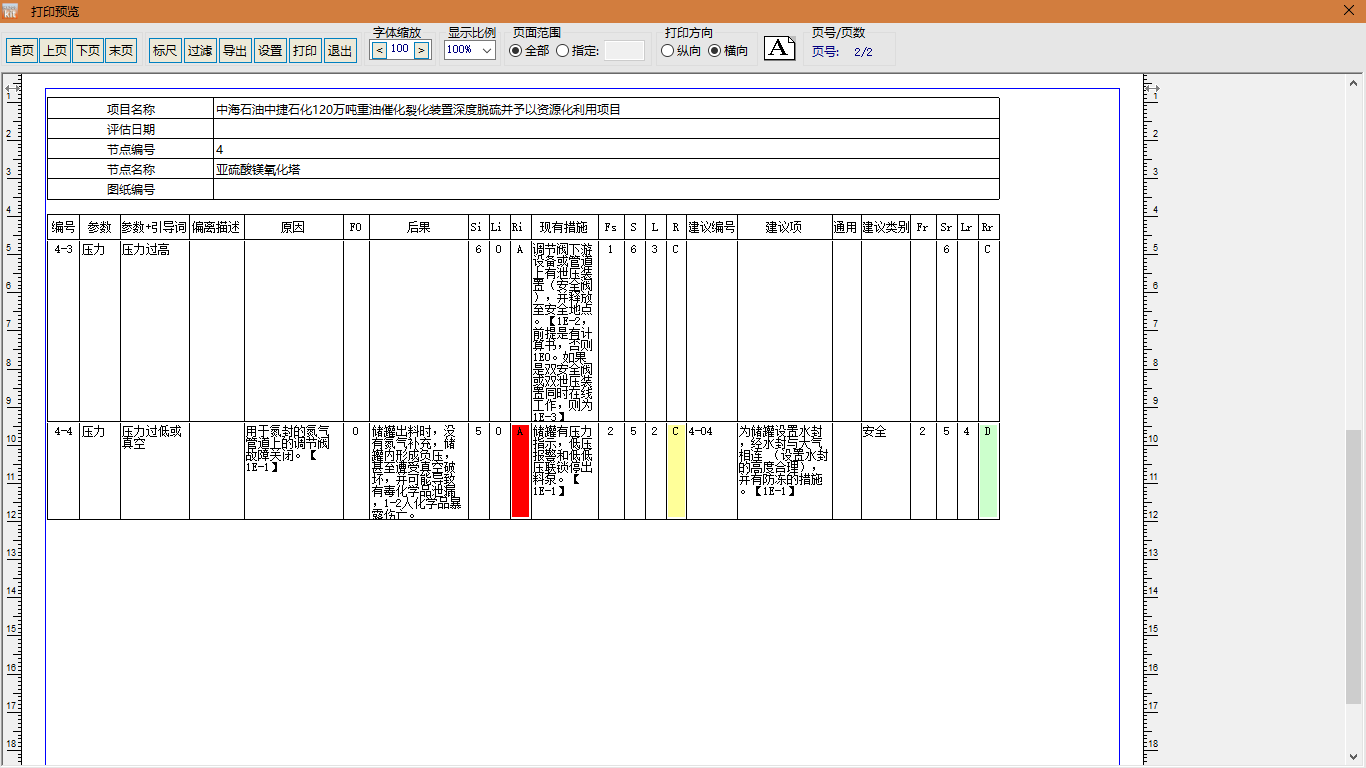Go to previous page with 上页 button
Viewport: 1366px width, 768px height.
point(55,50)
